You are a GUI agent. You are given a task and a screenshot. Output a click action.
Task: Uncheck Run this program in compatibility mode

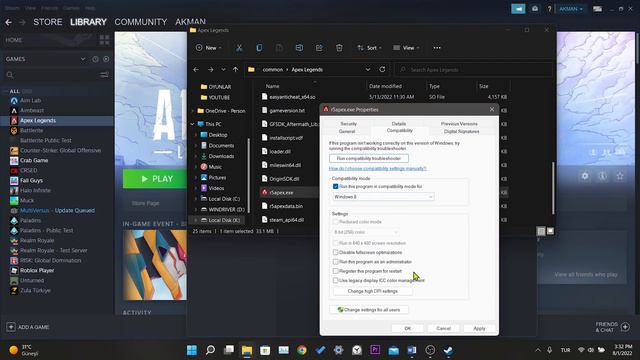tap(336, 187)
